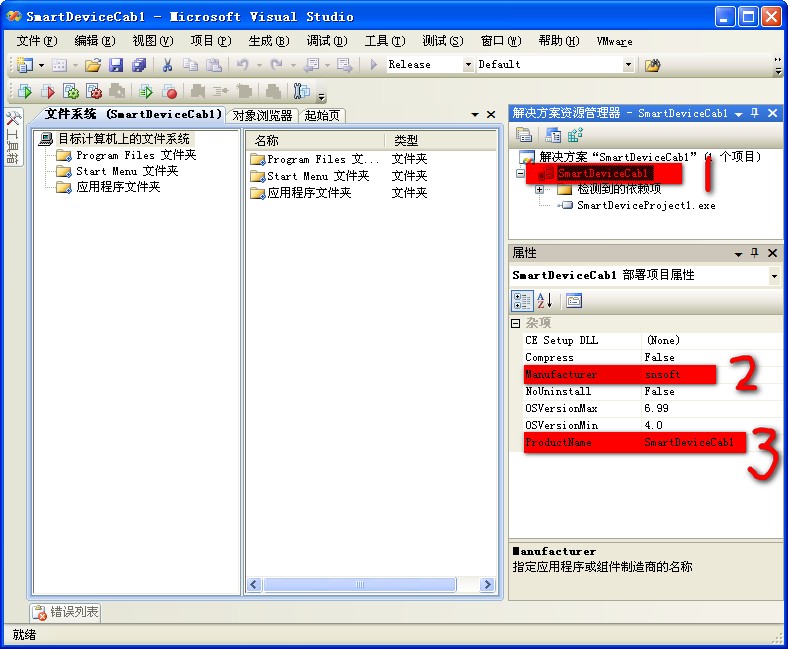Screen dimensions: 788x649
Task: Click the Cut scissors icon
Action: click(167, 65)
